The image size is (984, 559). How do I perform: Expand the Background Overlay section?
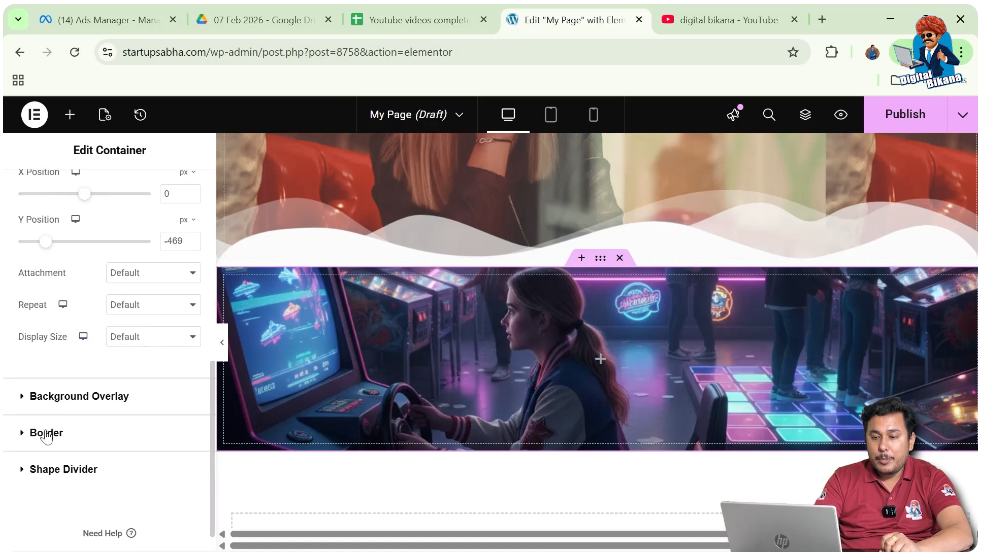[107, 397]
